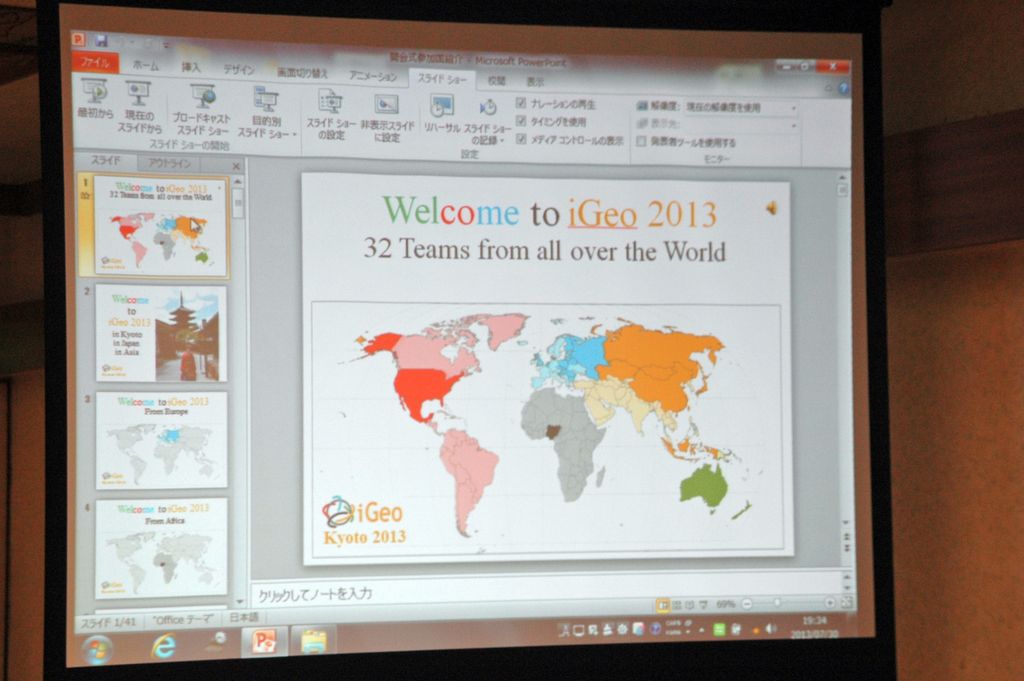
Task: Toggle Play Narrations (ナレーションの再生) checkbox
Action: coord(521,103)
